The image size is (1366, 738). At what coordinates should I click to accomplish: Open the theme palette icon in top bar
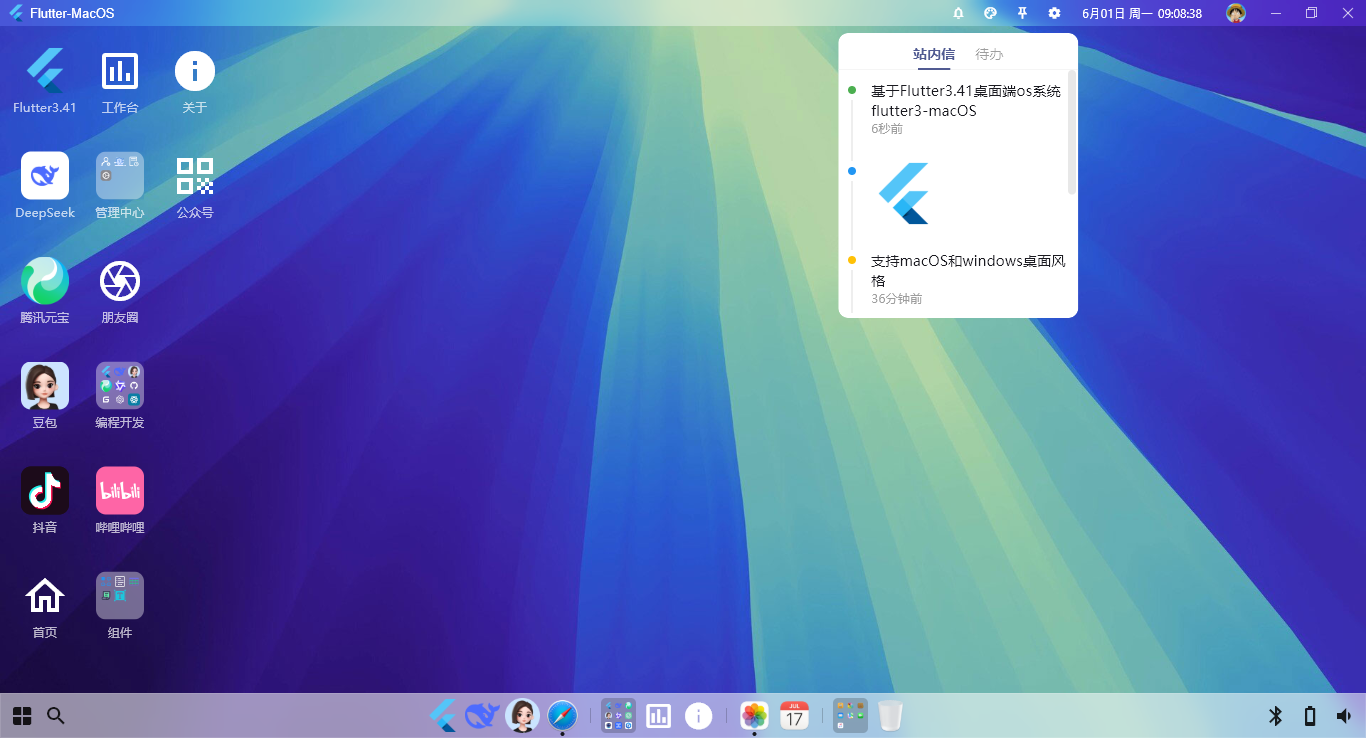pos(990,13)
